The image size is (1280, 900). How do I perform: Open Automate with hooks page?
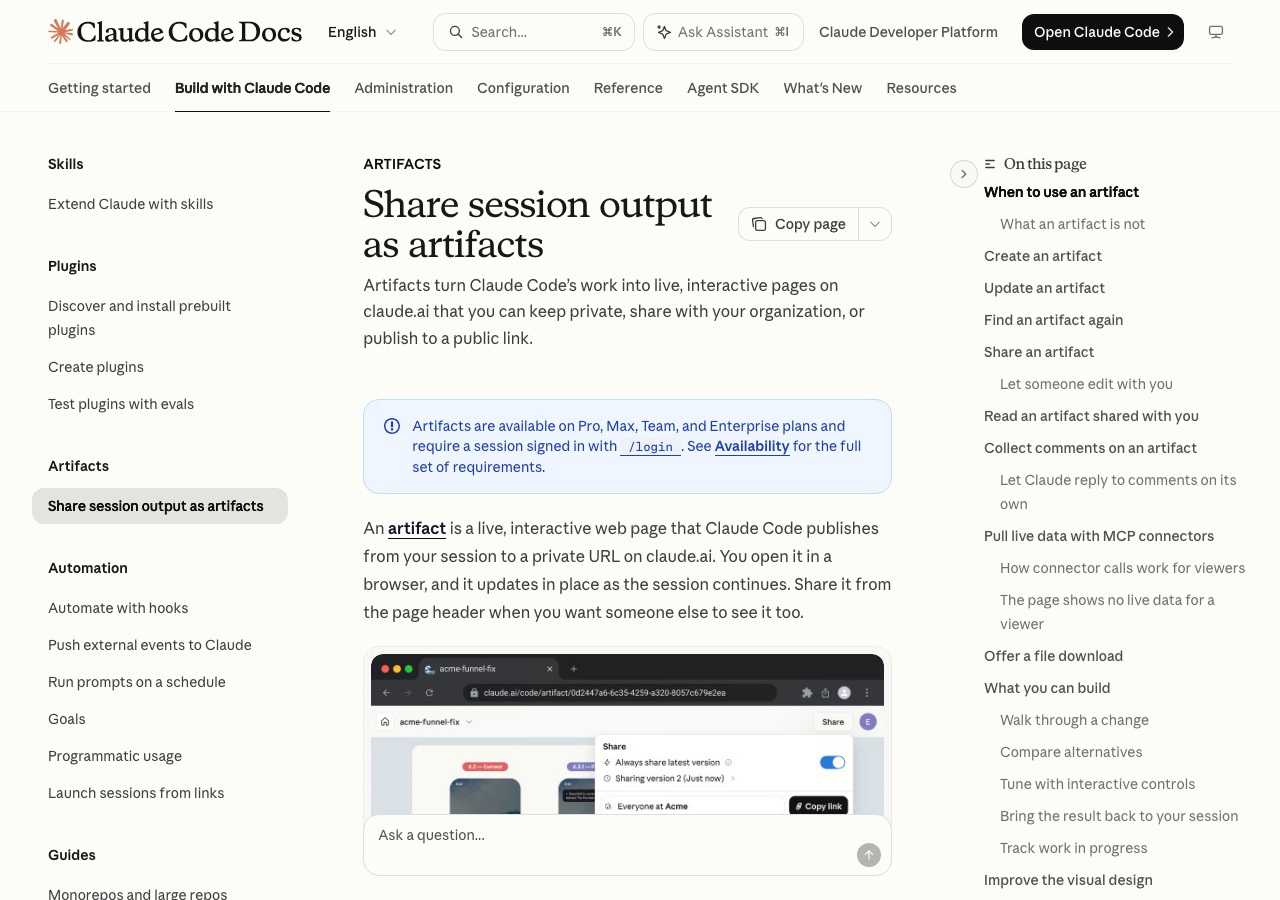coord(118,608)
